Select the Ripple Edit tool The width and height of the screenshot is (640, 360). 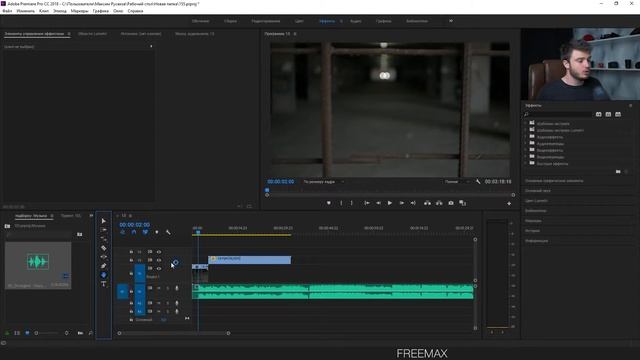tap(104, 239)
